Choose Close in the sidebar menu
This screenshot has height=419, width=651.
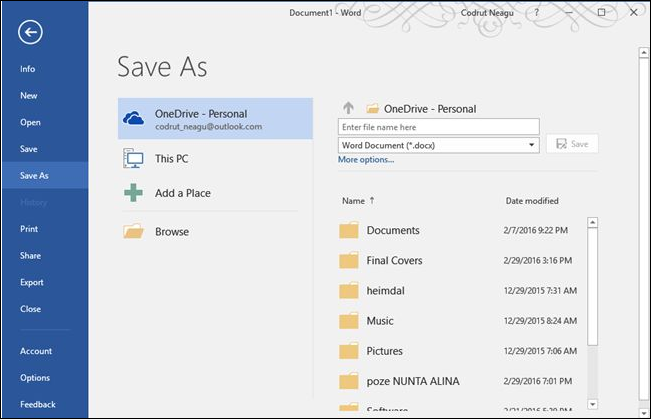pyautogui.click(x=30, y=309)
